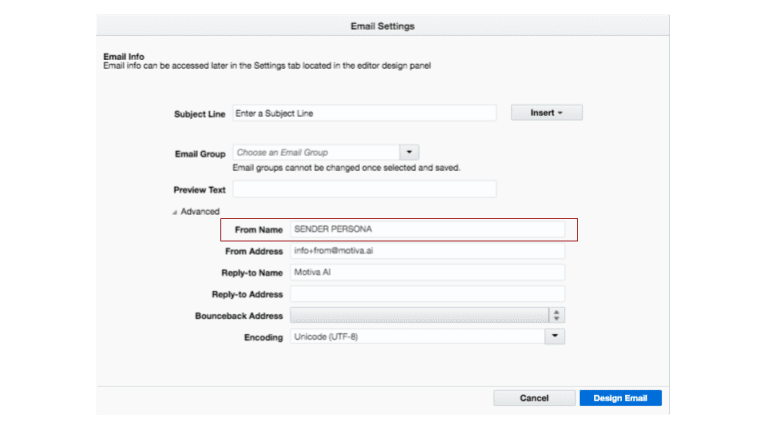Click the Bounceback Address select box
Screen dimensions: 768x430
418,315
